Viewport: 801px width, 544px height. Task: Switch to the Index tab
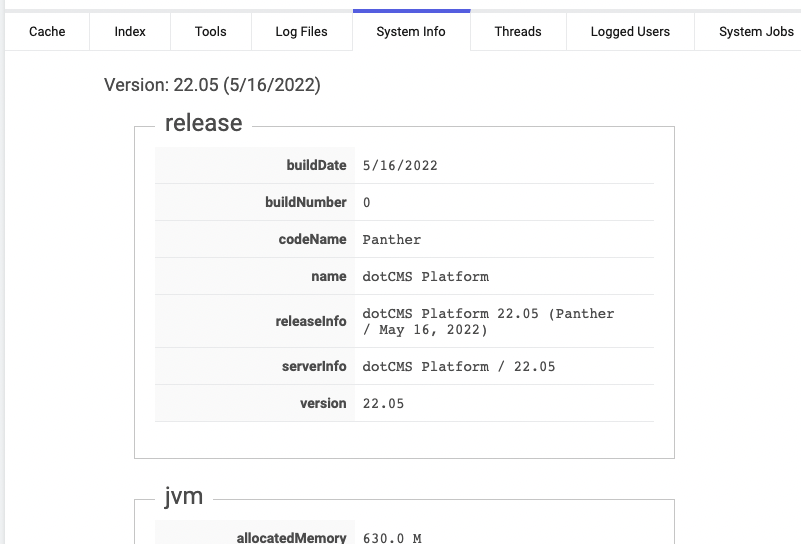[130, 32]
